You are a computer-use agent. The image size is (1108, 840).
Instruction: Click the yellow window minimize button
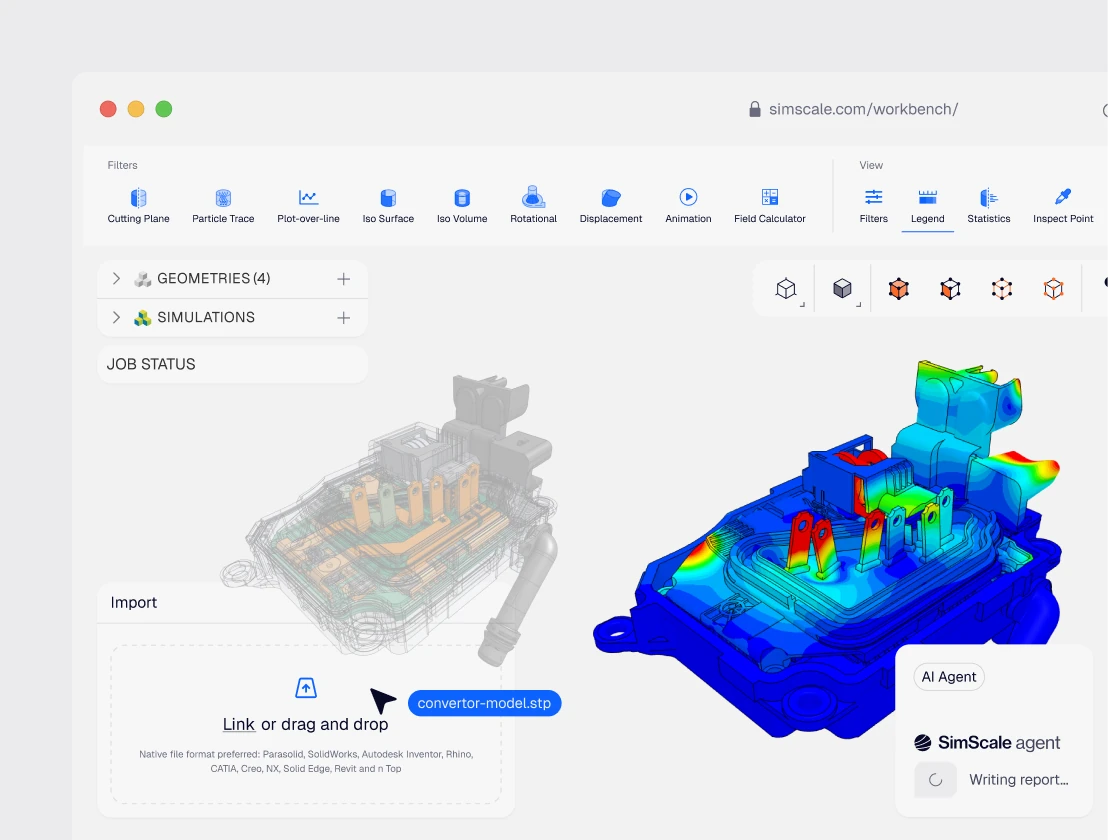pyautogui.click(x=136, y=109)
